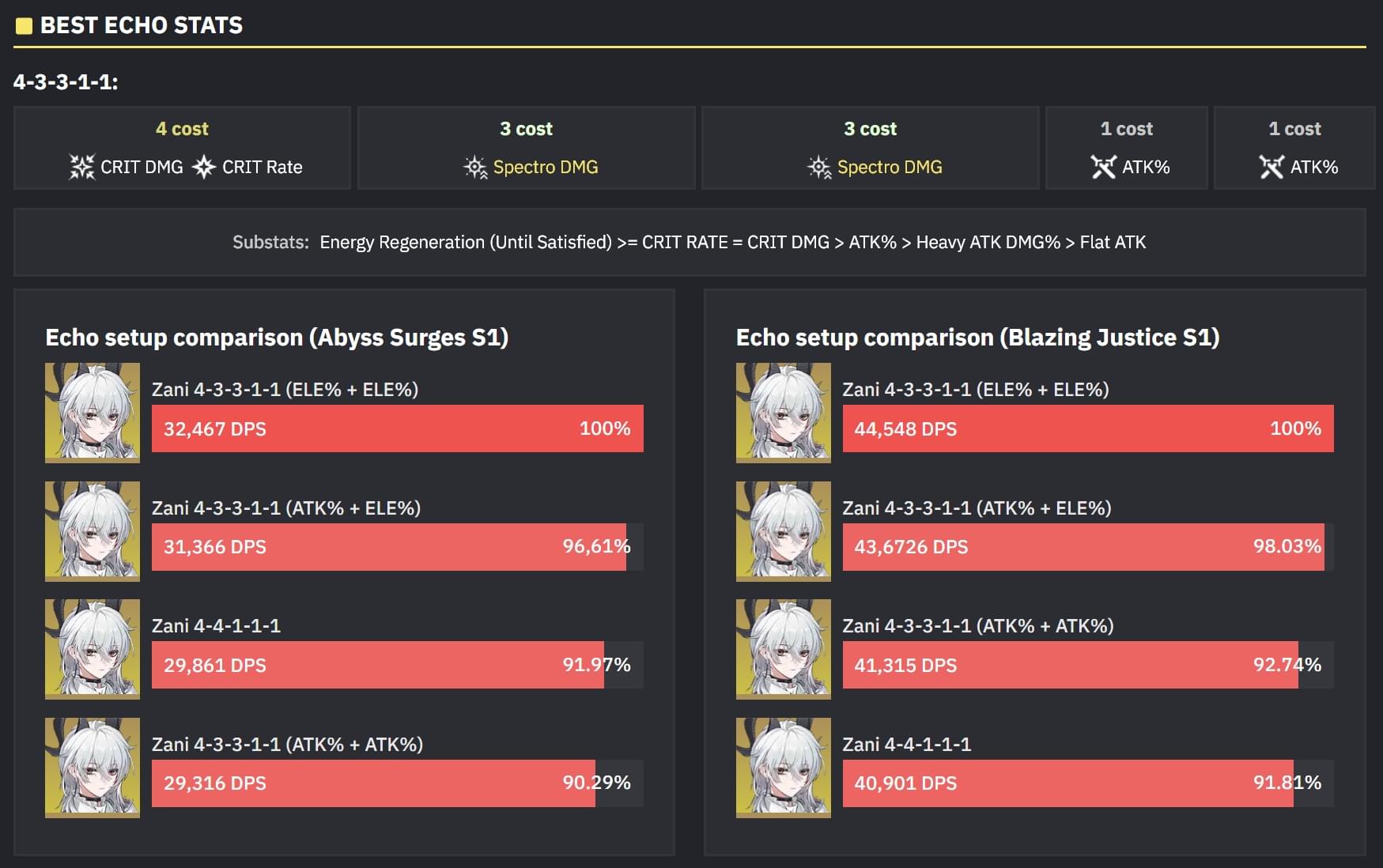Click Echo setup comparison (Abyss Surges S1) heading

point(277,338)
